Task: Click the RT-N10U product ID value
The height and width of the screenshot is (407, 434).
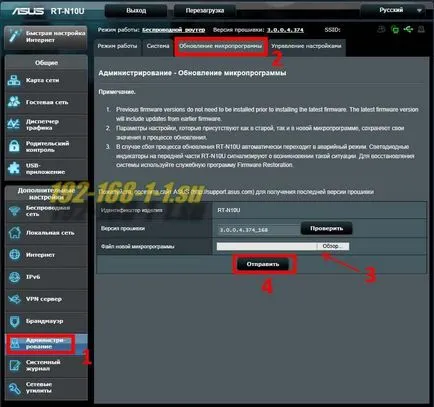Action: [229, 210]
